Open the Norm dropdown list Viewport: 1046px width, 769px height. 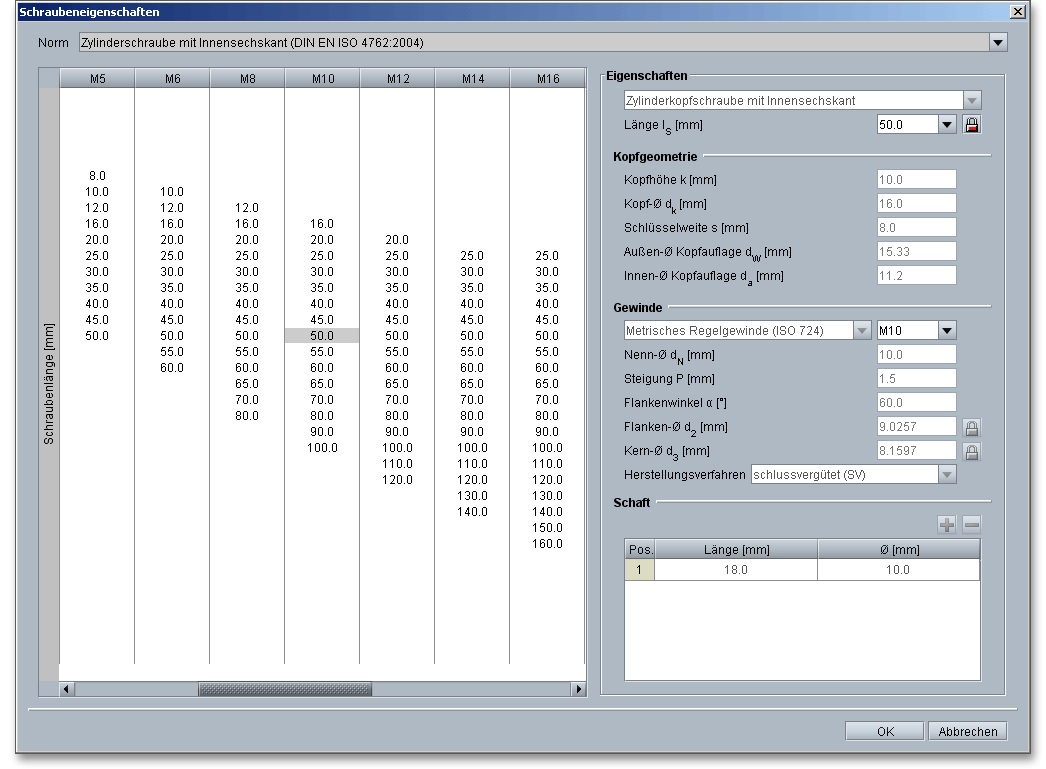997,43
